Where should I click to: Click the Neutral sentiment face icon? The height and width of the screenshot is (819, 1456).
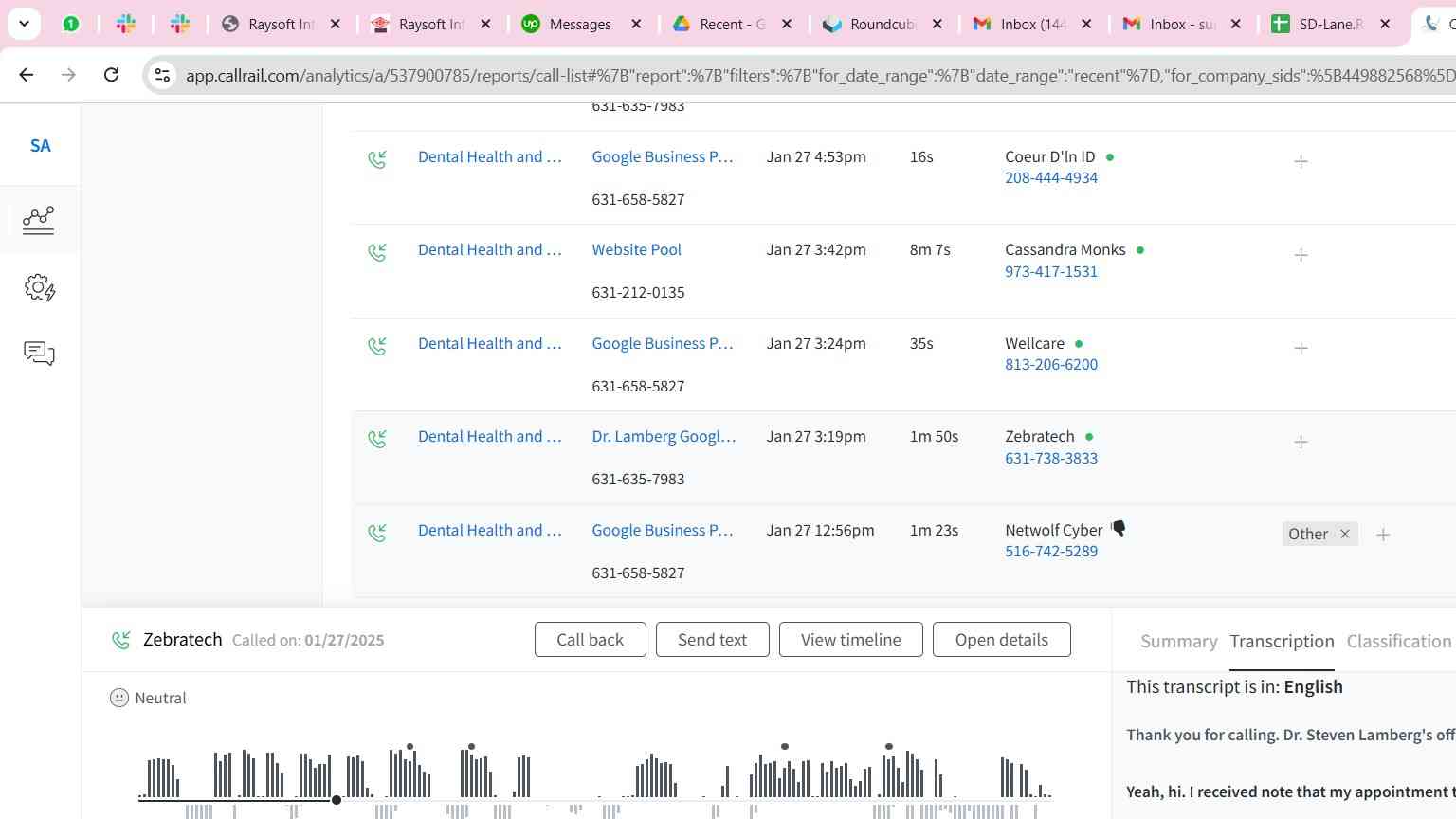(x=119, y=698)
